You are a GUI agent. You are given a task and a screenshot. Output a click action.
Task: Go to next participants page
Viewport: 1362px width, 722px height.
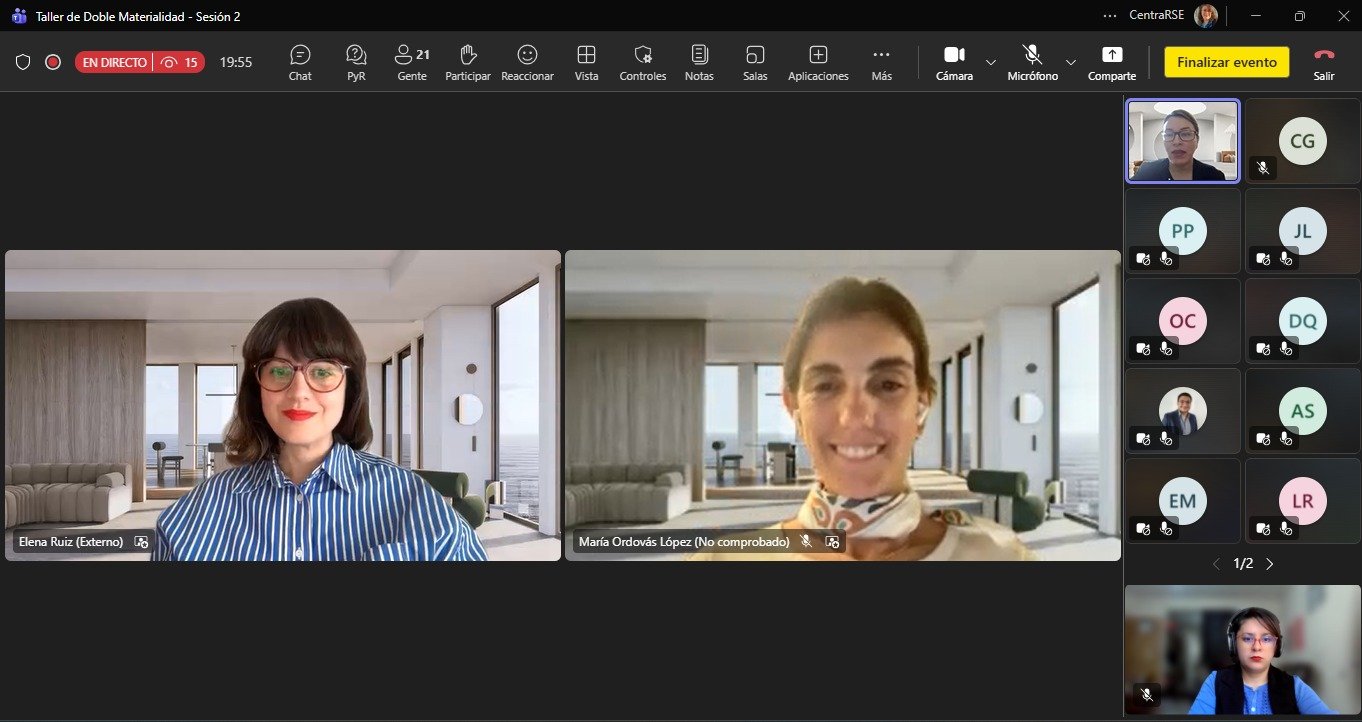[x=1270, y=564]
